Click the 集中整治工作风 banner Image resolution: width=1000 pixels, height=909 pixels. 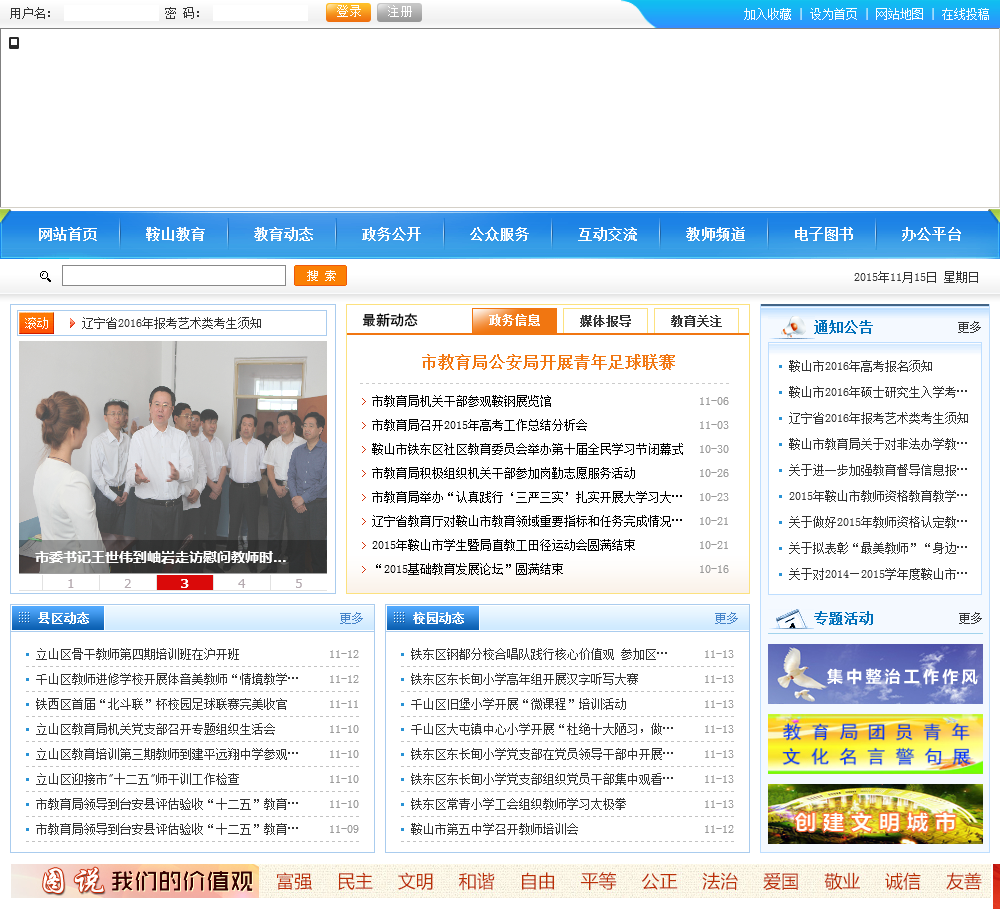coord(875,674)
